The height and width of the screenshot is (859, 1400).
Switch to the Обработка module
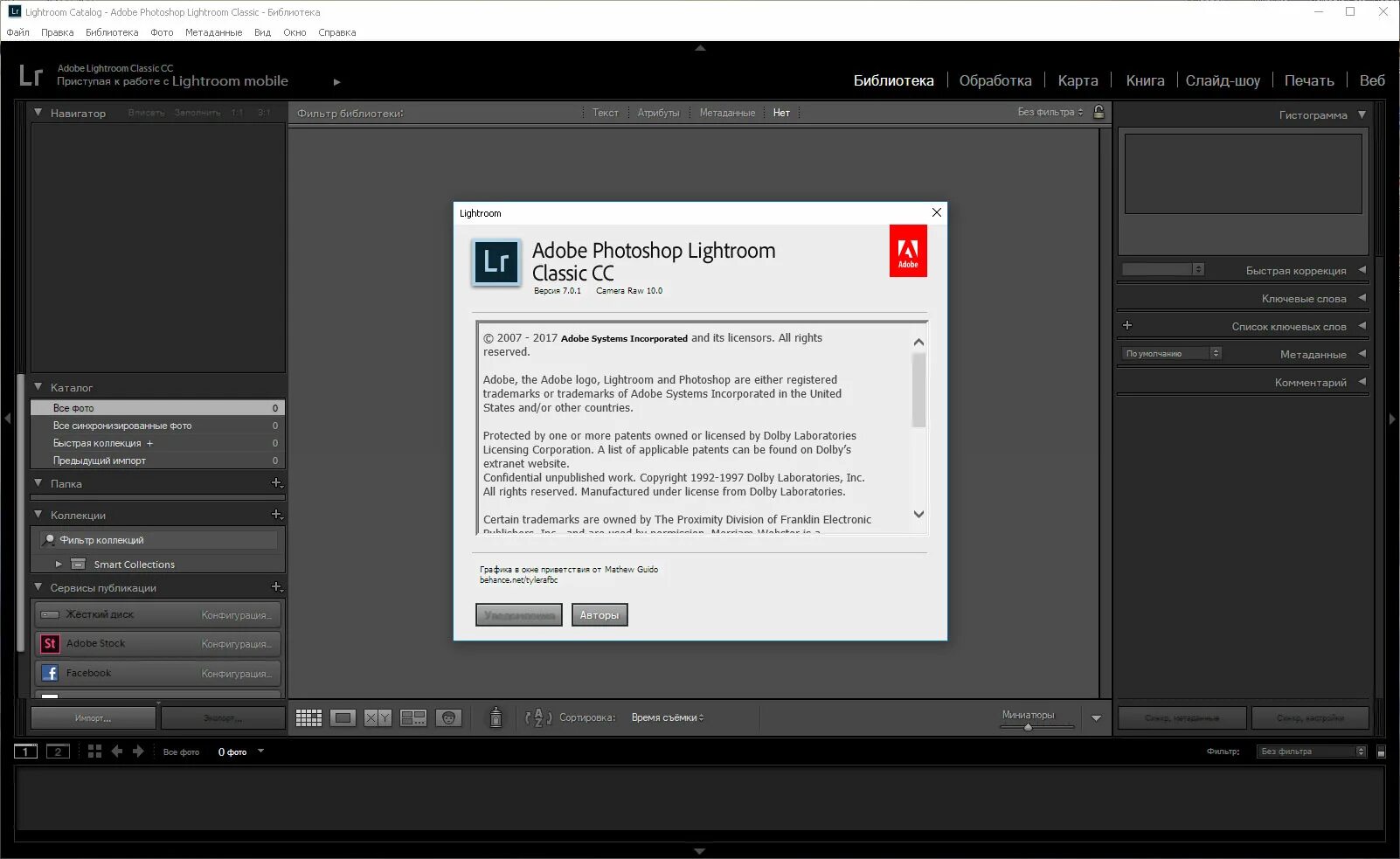(x=995, y=80)
